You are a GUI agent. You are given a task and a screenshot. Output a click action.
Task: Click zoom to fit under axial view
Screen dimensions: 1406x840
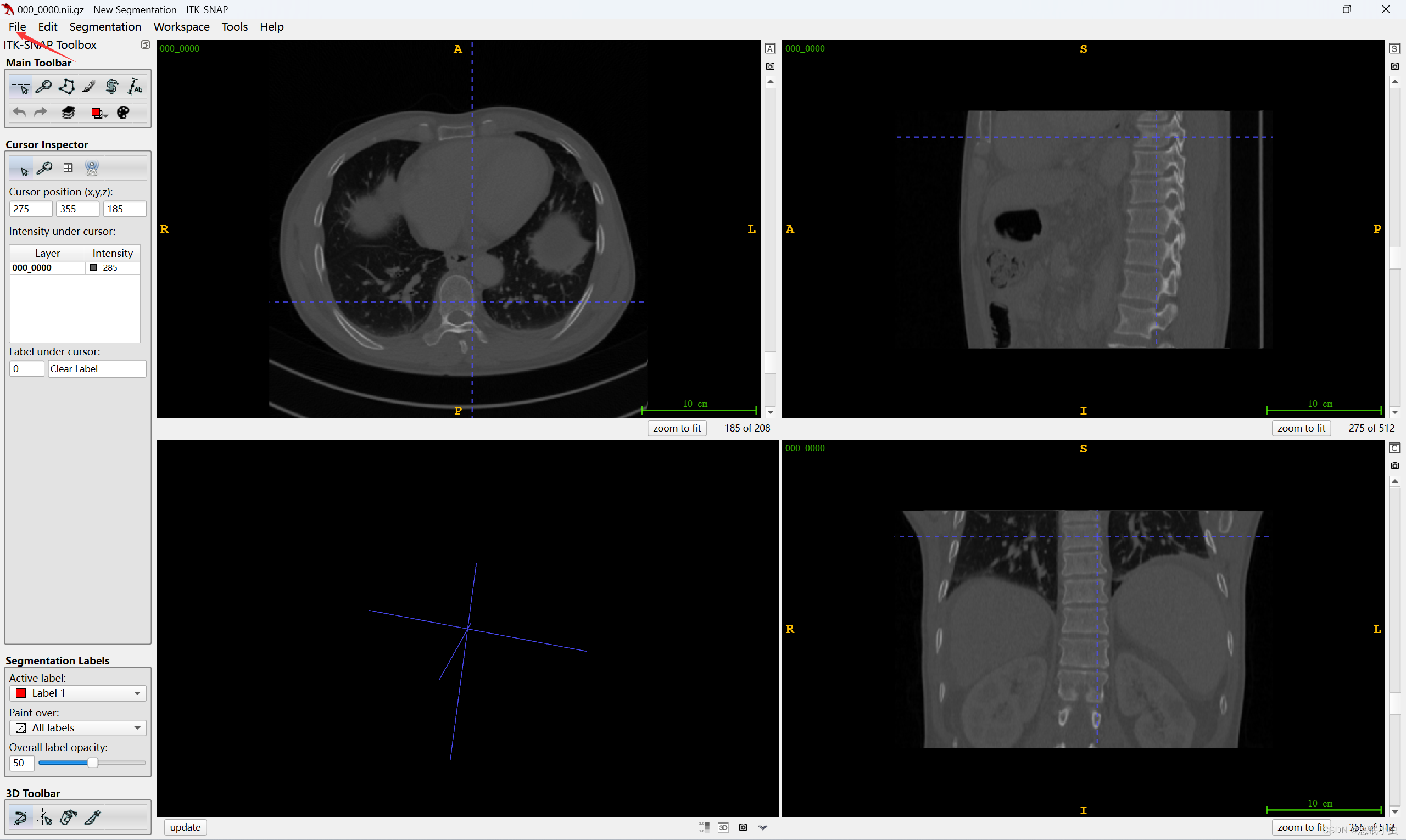677,428
